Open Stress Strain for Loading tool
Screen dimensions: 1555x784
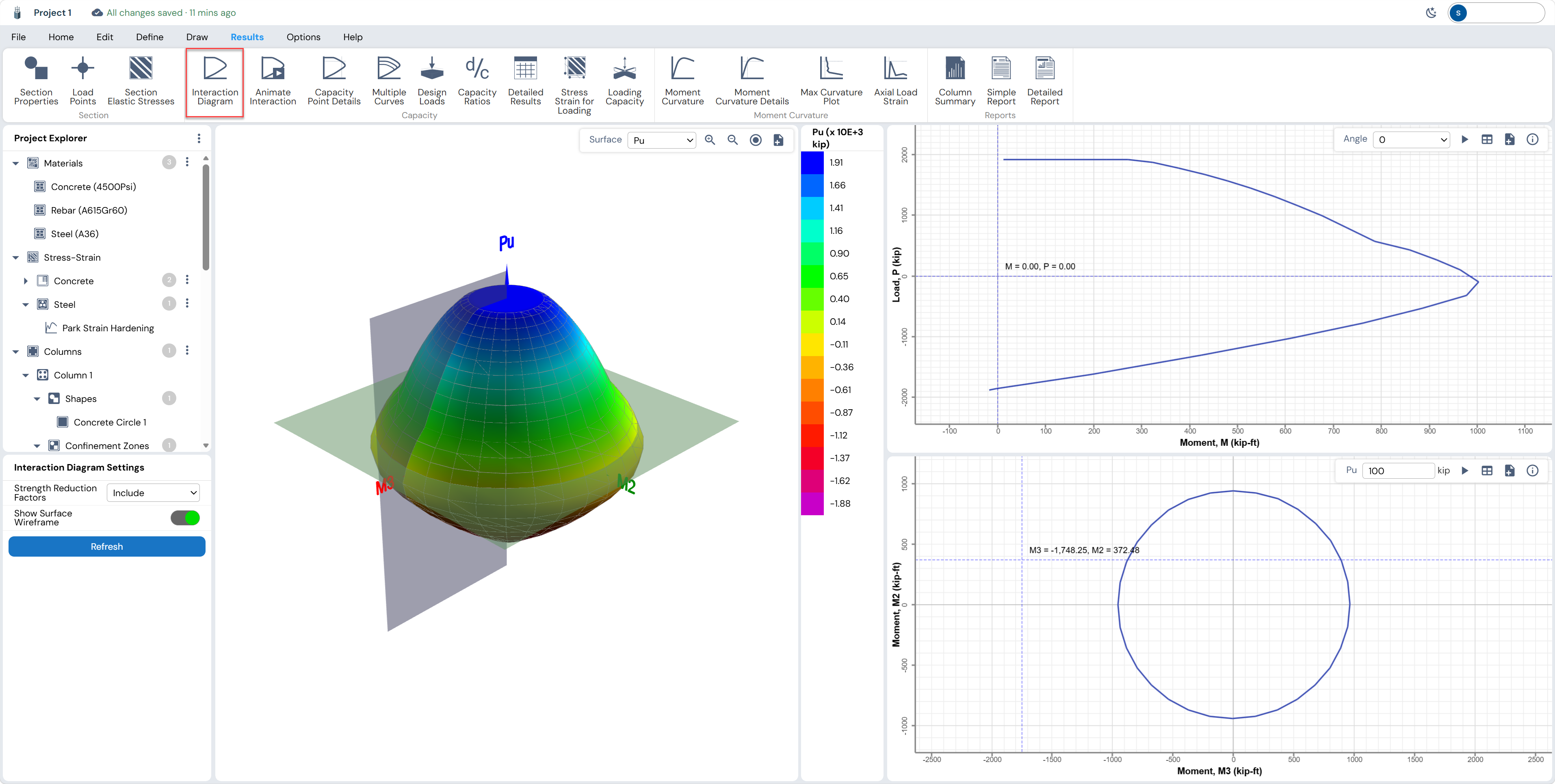pyautogui.click(x=574, y=84)
